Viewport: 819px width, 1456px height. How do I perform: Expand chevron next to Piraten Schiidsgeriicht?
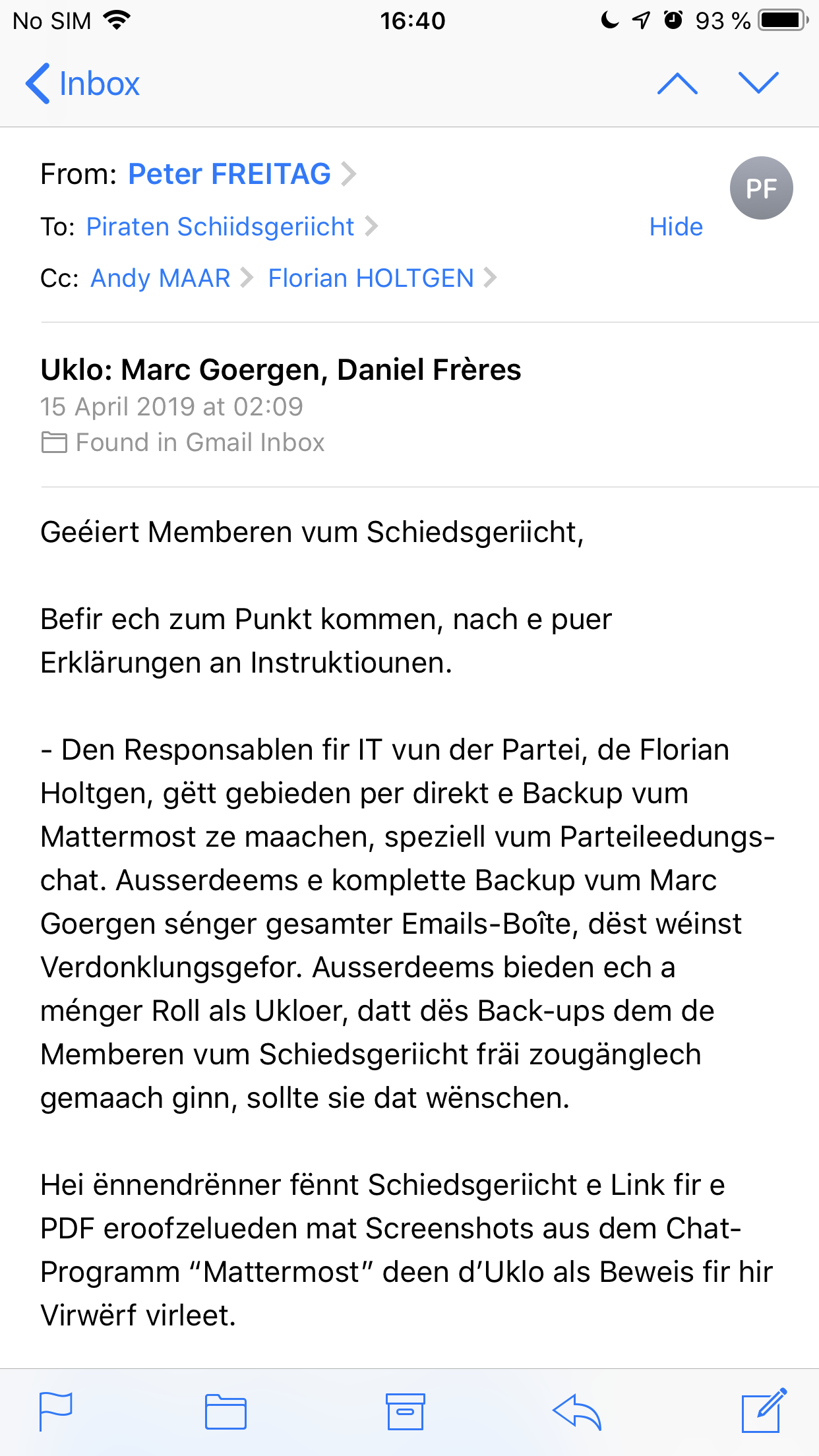(x=372, y=227)
